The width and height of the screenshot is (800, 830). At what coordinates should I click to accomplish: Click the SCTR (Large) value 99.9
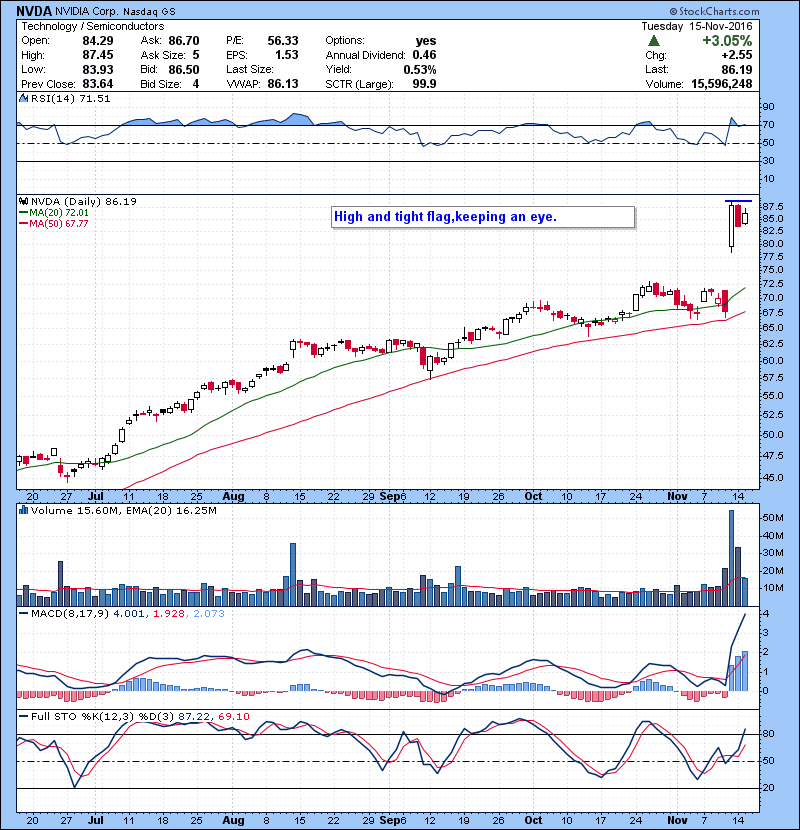424,84
